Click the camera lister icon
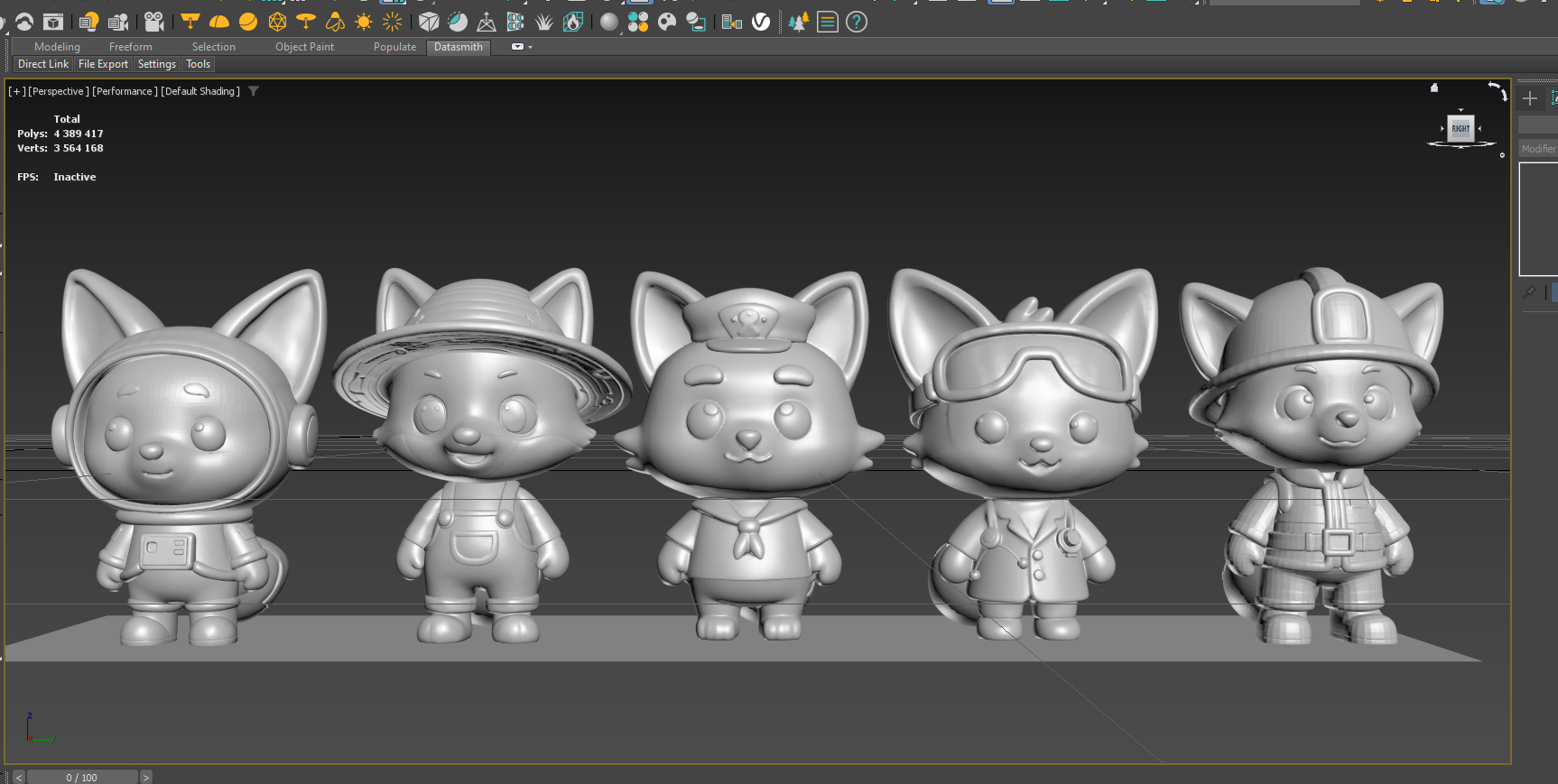The height and width of the screenshot is (784, 1558). pos(117,22)
